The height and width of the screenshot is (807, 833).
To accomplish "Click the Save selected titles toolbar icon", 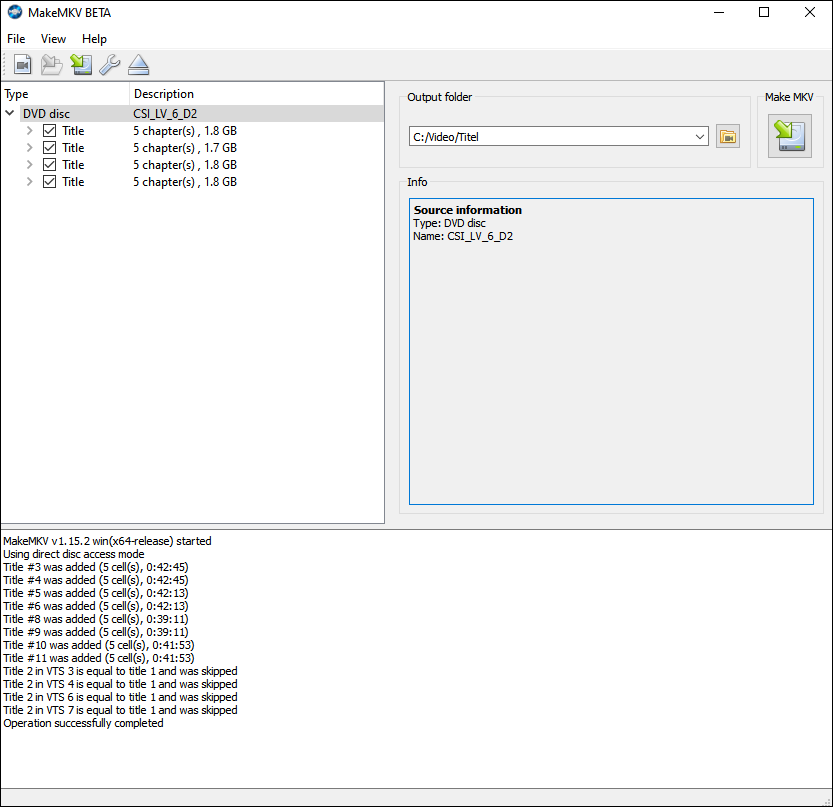I will pos(81,65).
